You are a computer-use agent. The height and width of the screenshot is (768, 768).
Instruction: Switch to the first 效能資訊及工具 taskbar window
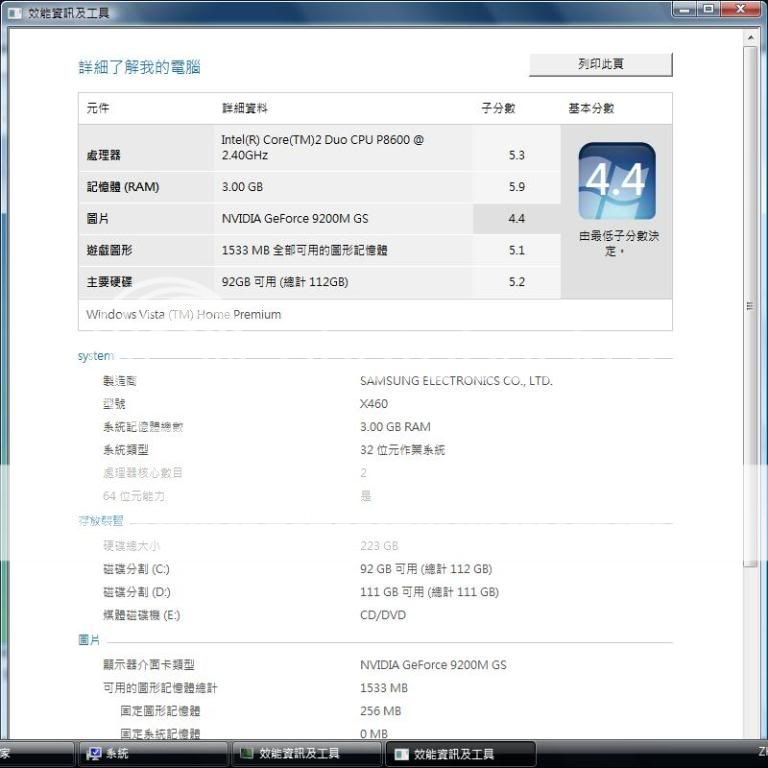tap(307, 754)
